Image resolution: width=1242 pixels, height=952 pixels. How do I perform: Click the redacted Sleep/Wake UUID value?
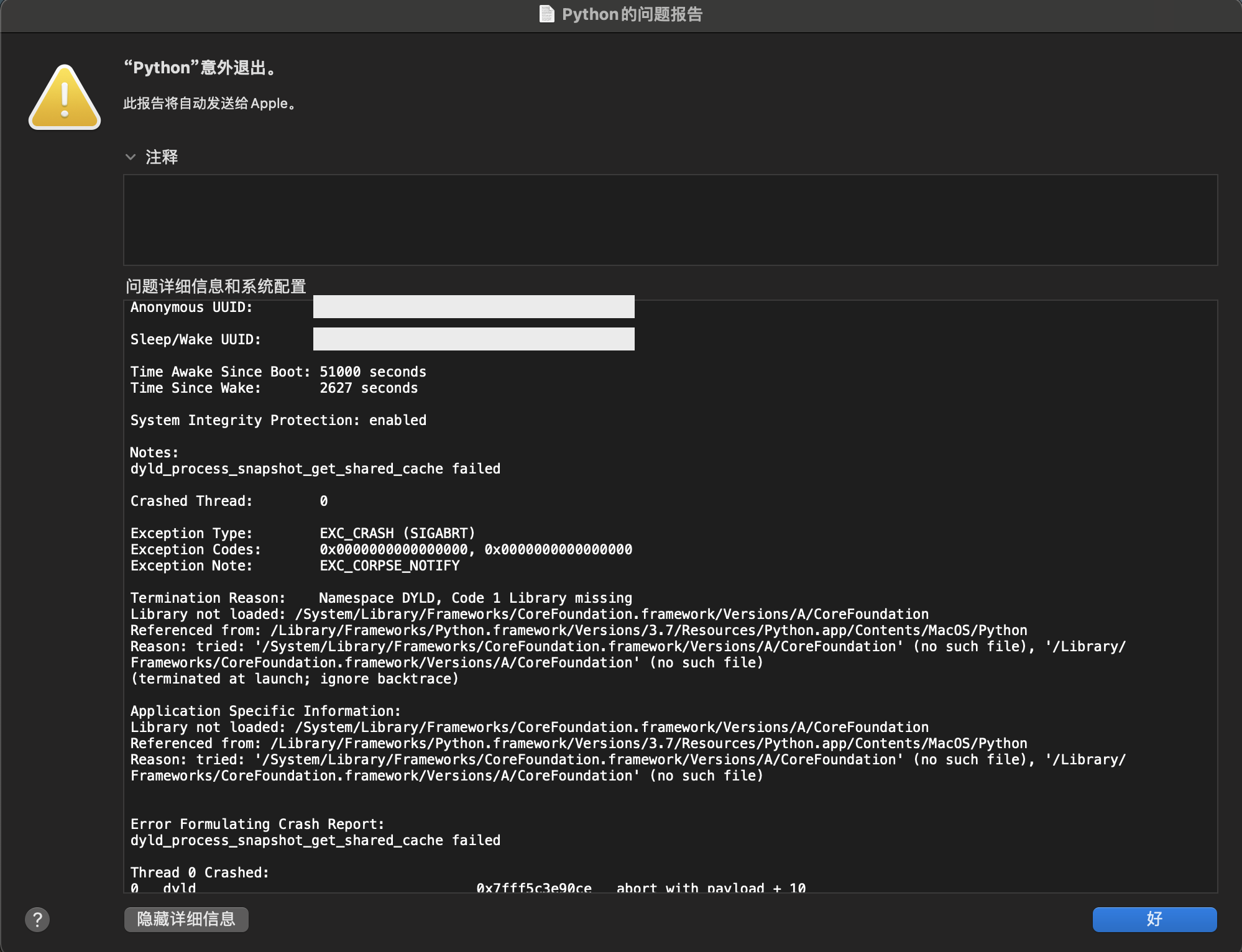click(x=474, y=339)
